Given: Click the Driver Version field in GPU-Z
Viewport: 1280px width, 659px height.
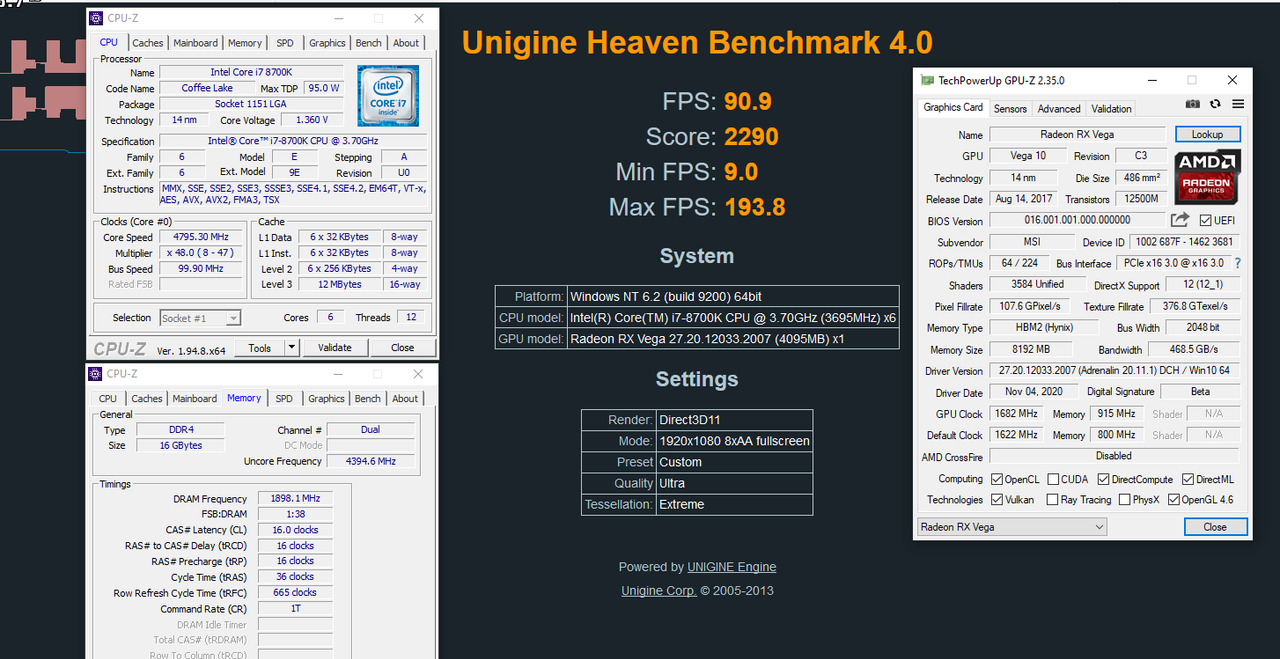Looking at the screenshot, I should coord(1114,371).
